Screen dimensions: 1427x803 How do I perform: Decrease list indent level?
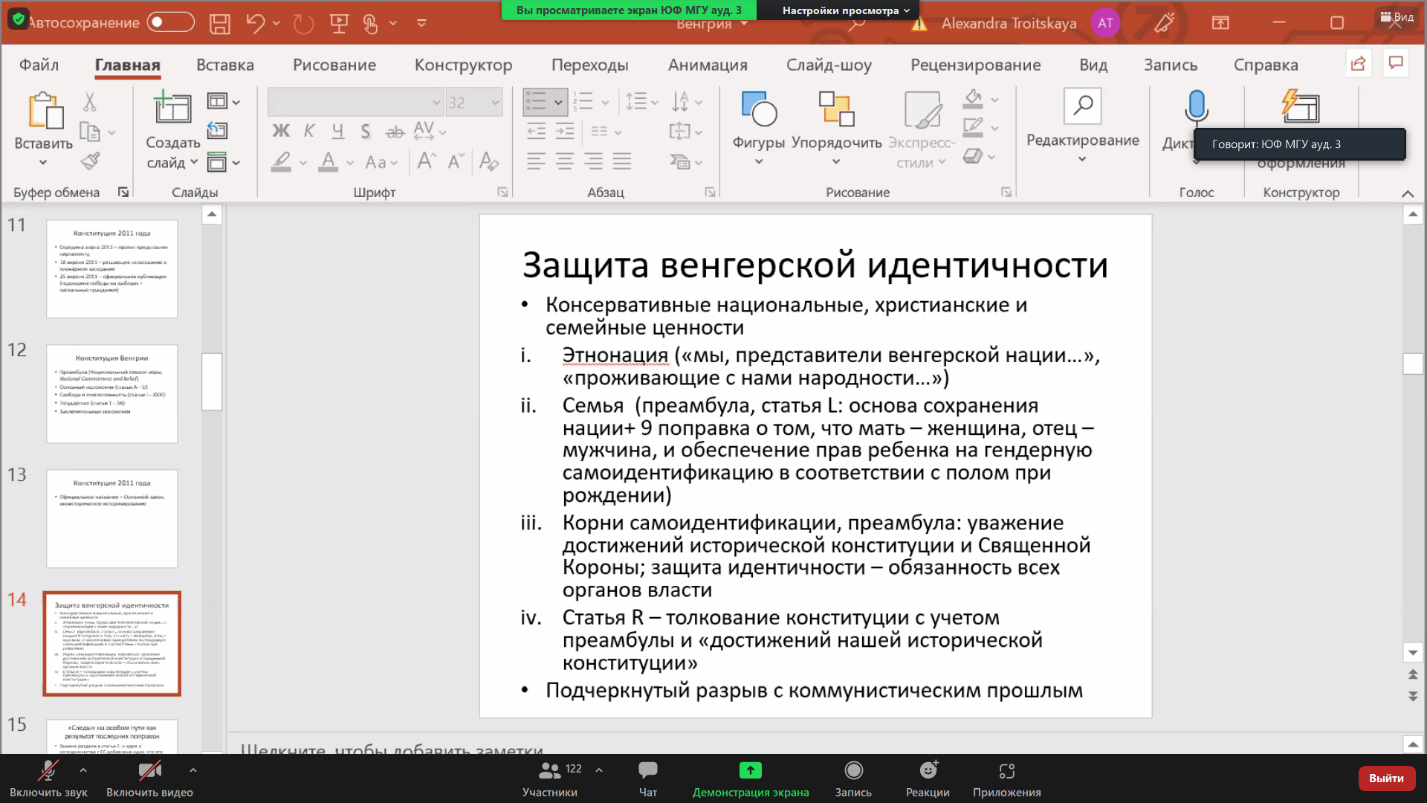(x=537, y=131)
